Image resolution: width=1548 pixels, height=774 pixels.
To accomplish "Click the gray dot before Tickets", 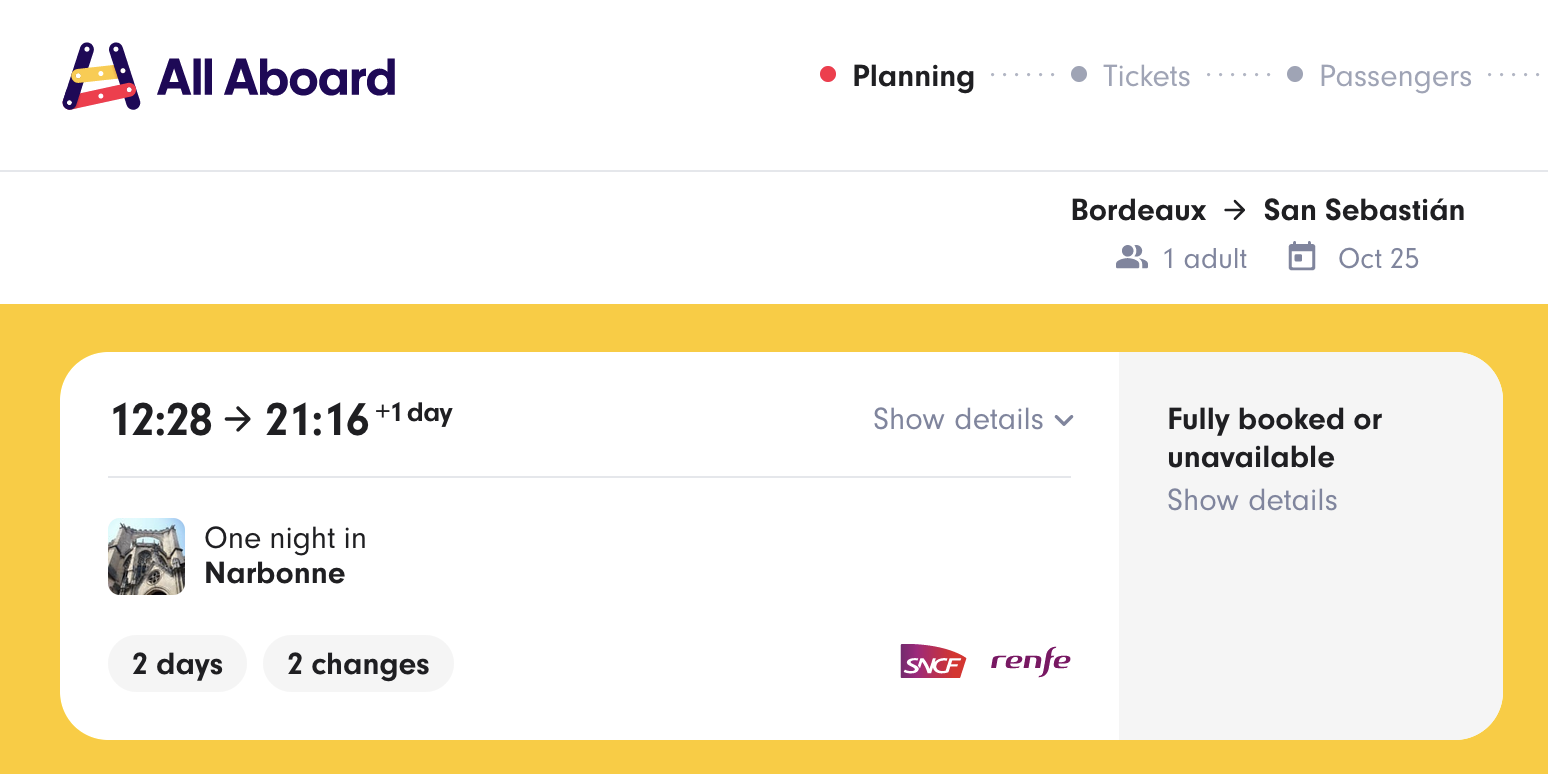I will coord(1079,75).
